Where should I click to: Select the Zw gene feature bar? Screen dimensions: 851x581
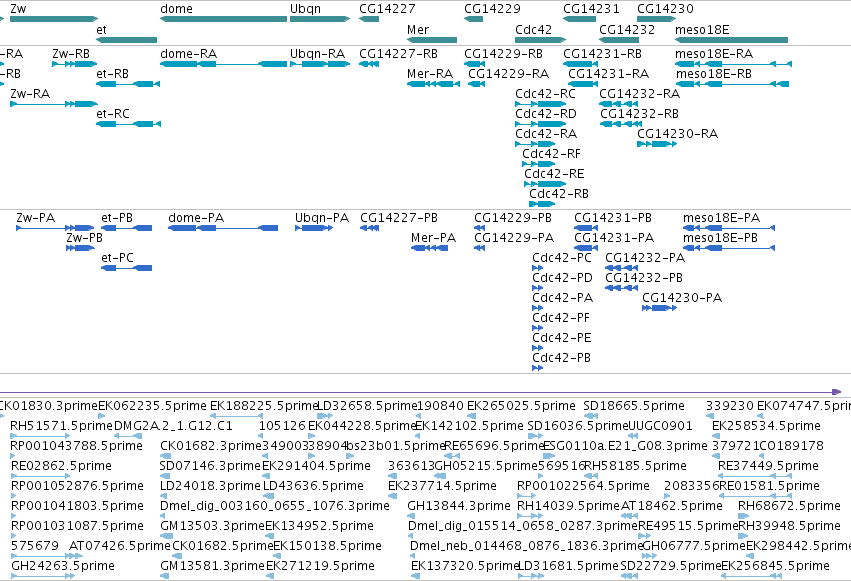(x=54, y=19)
